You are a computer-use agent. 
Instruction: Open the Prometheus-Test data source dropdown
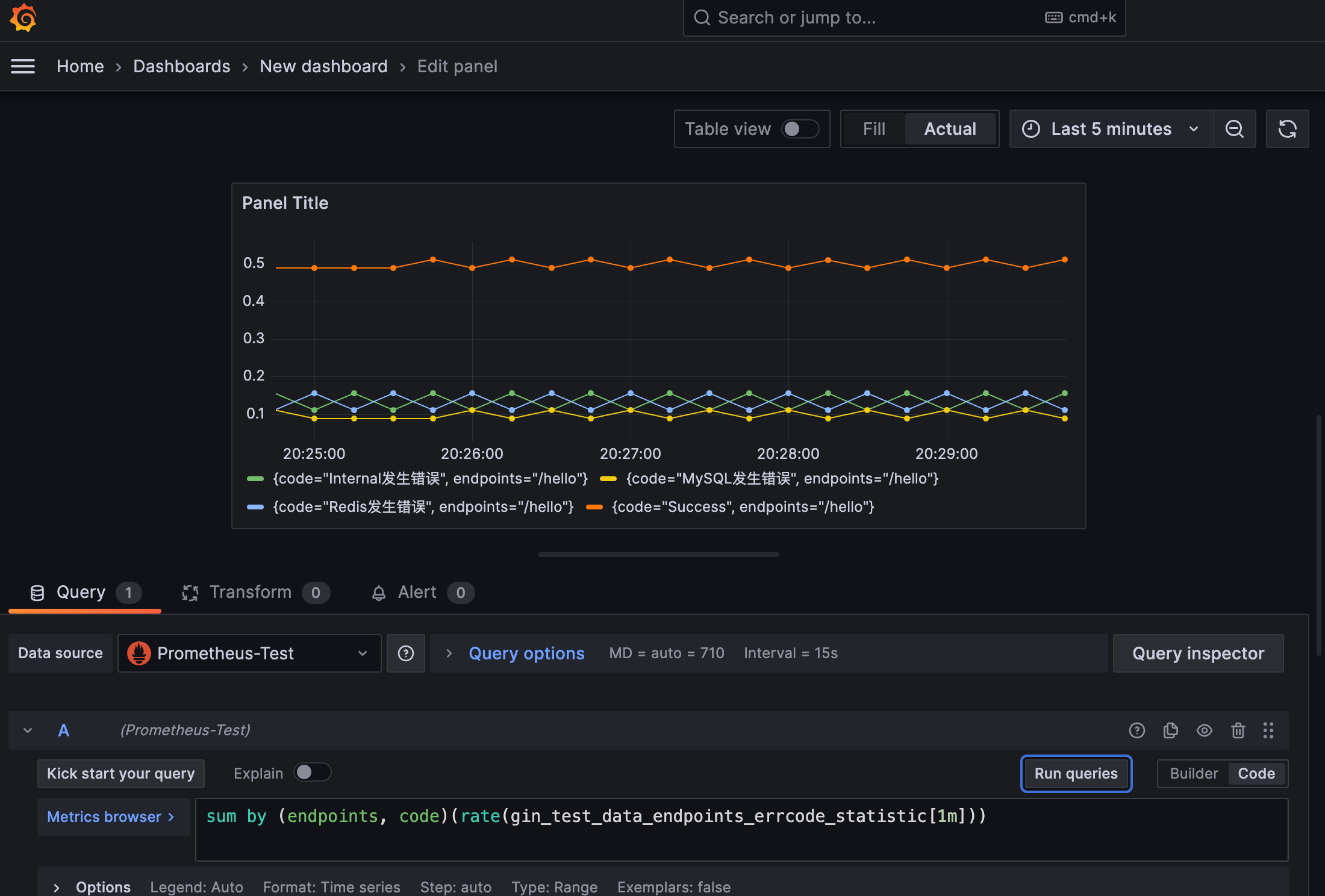pyautogui.click(x=249, y=653)
